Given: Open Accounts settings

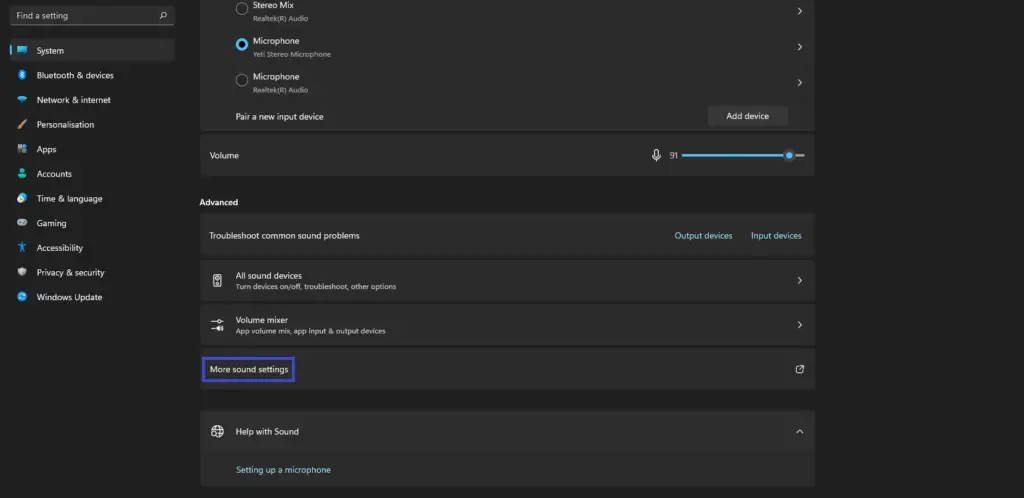Looking at the screenshot, I should point(92,174).
